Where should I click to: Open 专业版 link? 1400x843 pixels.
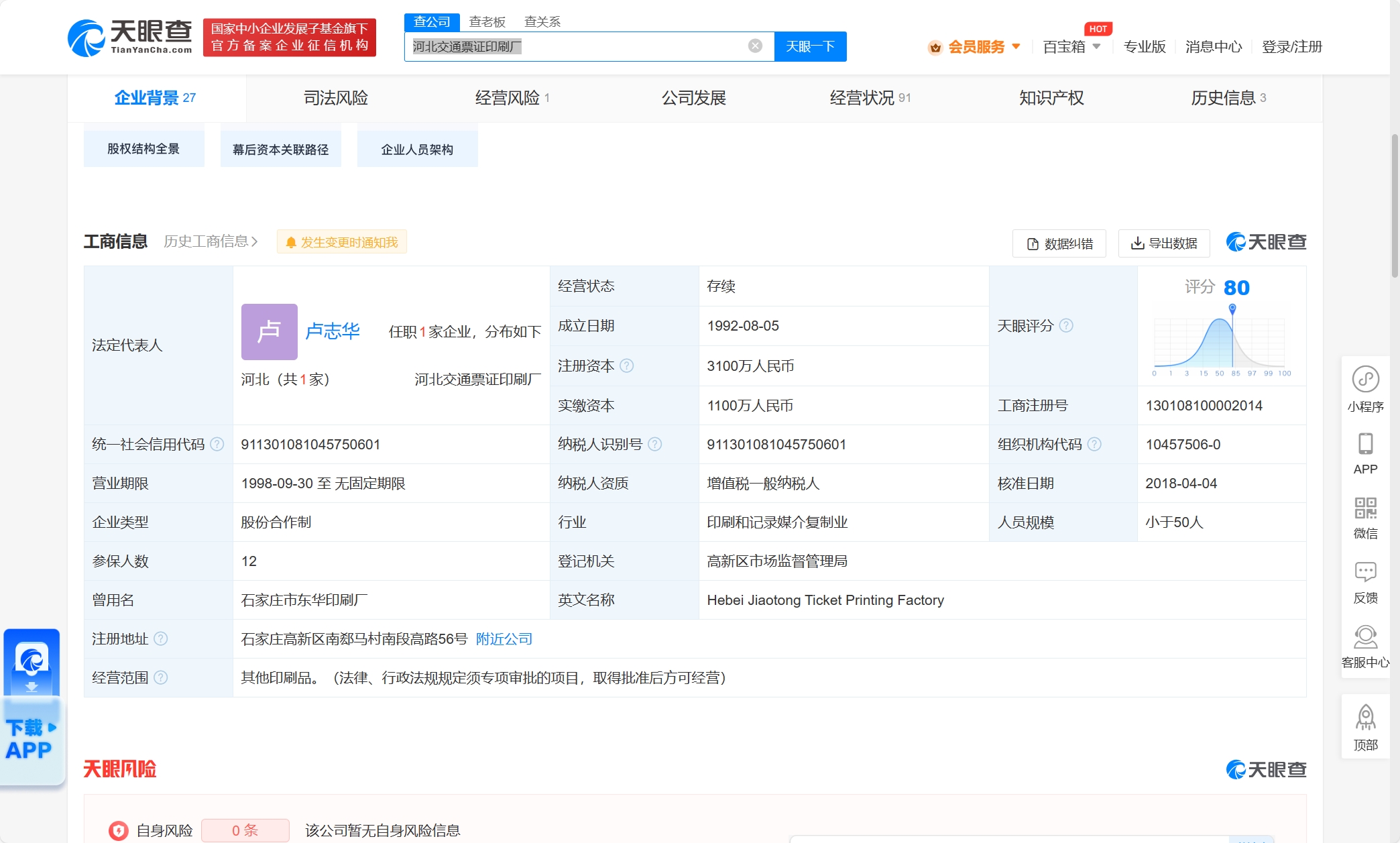pos(1145,46)
